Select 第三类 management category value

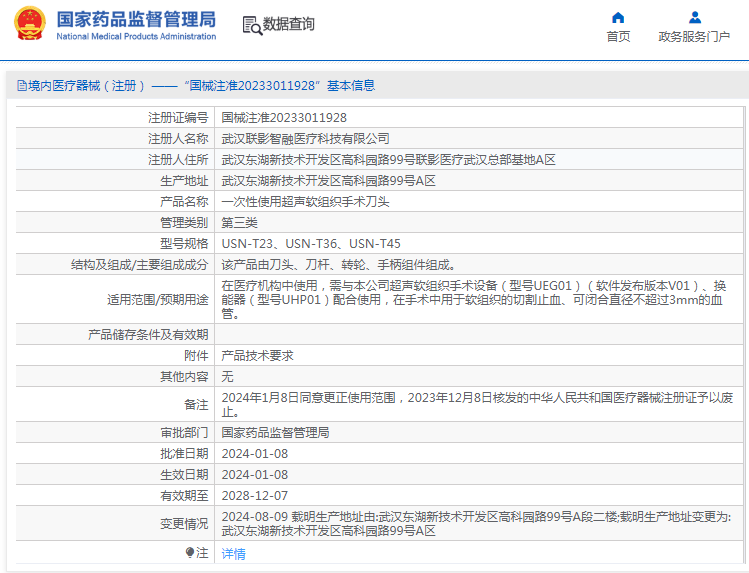240,223
